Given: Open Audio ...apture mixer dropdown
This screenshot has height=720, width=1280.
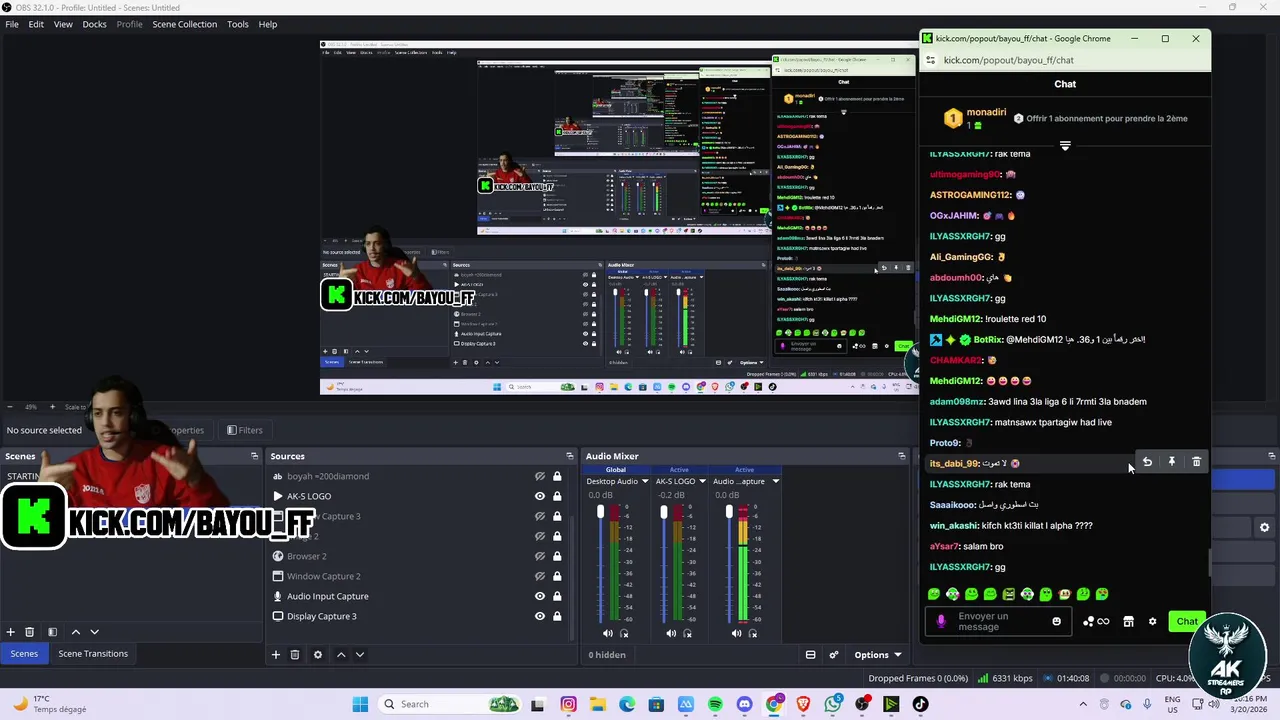Looking at the screenshot, I should [775, 481].
